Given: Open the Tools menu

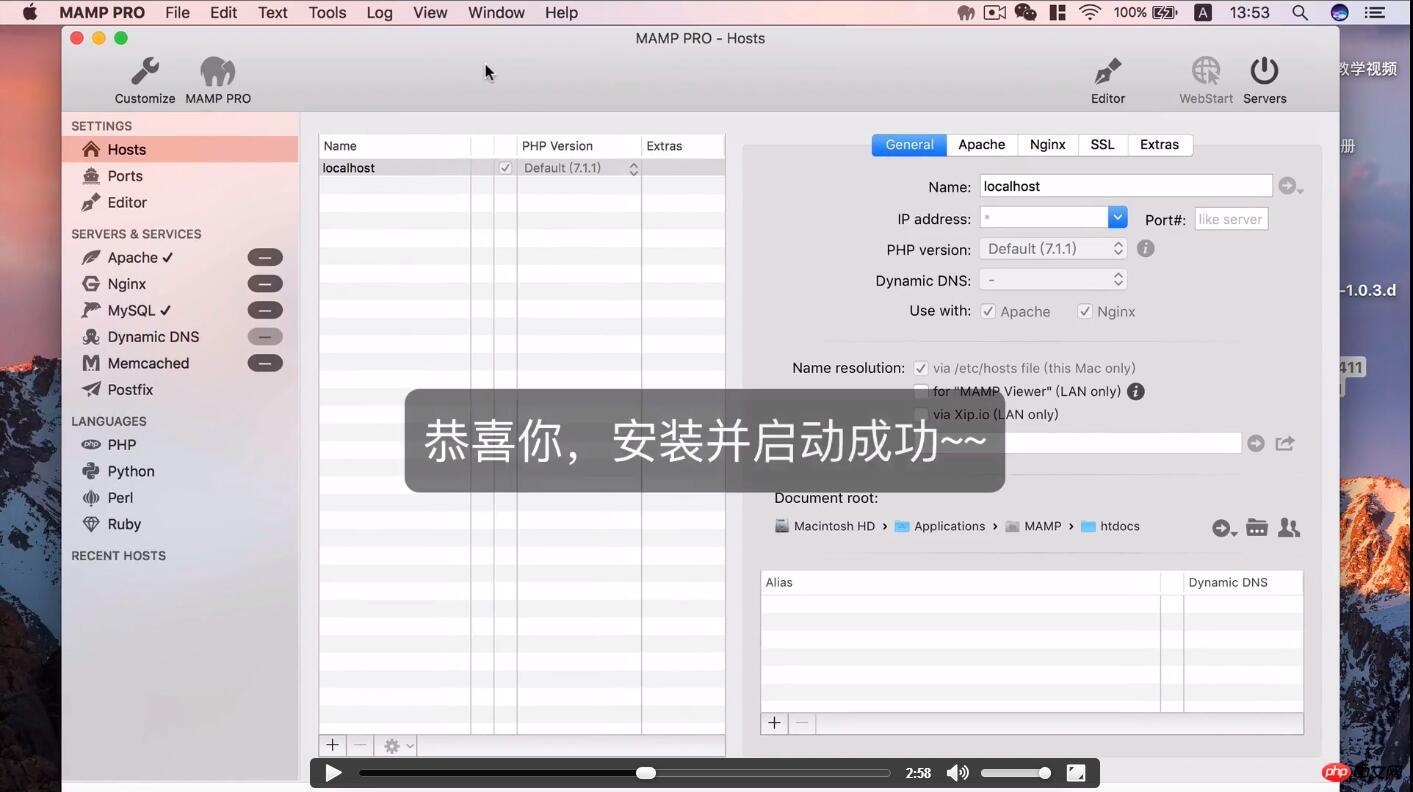Looking at the screenshot, I should (x=327, y=12).
